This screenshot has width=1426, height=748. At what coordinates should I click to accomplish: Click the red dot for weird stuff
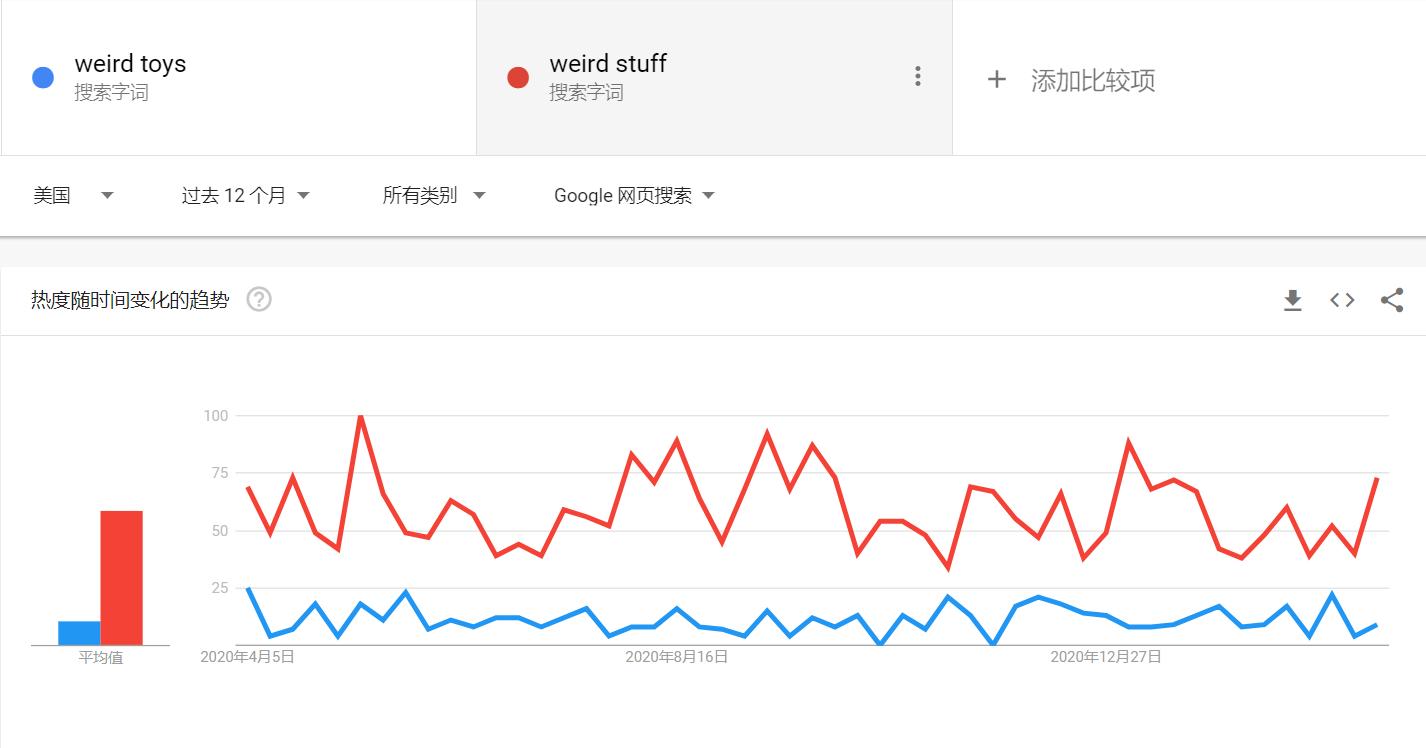pos(518,78)
